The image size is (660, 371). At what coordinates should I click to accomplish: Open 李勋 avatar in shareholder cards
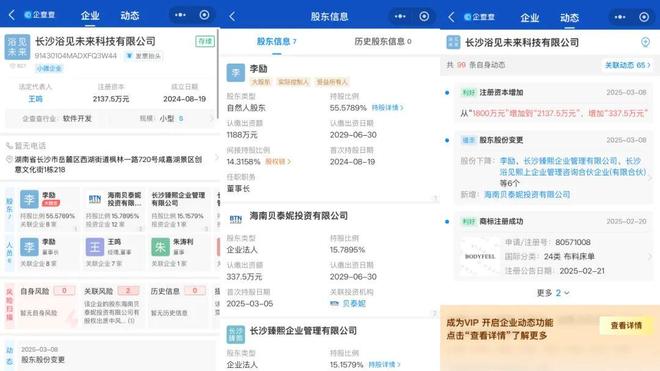click(29, 199)
